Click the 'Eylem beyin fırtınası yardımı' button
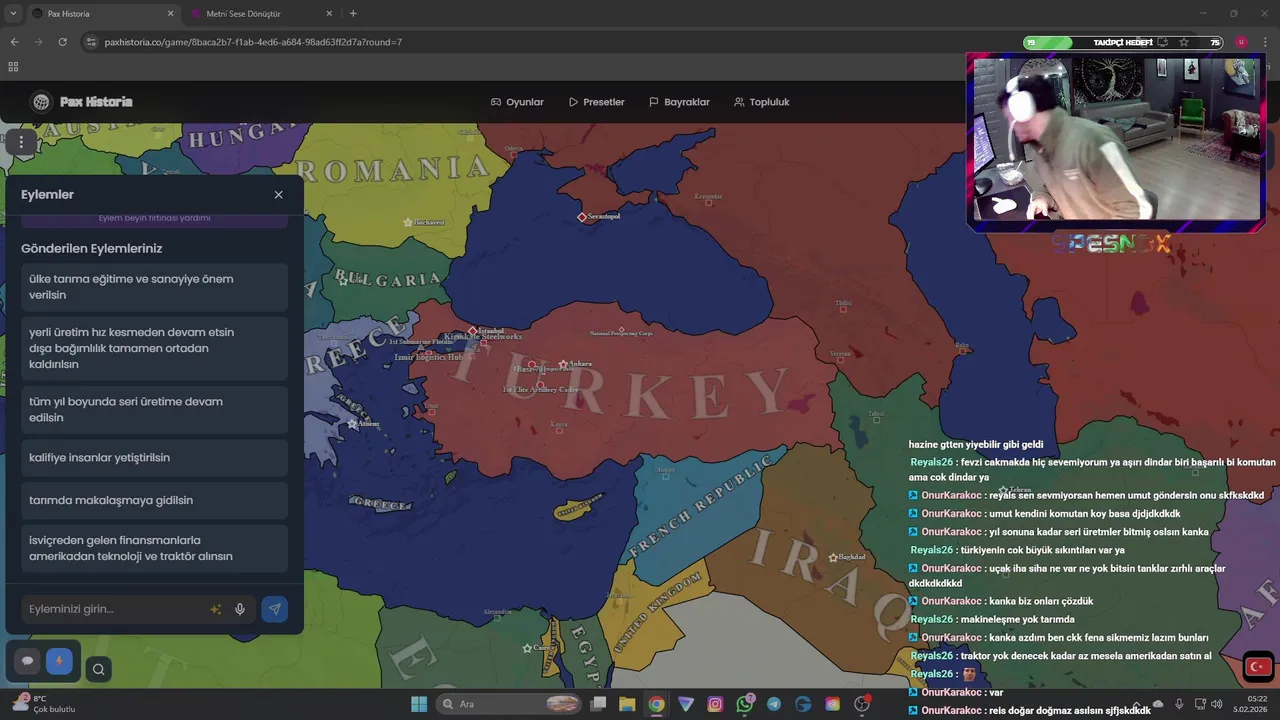1280x720 pixels. 154,218
